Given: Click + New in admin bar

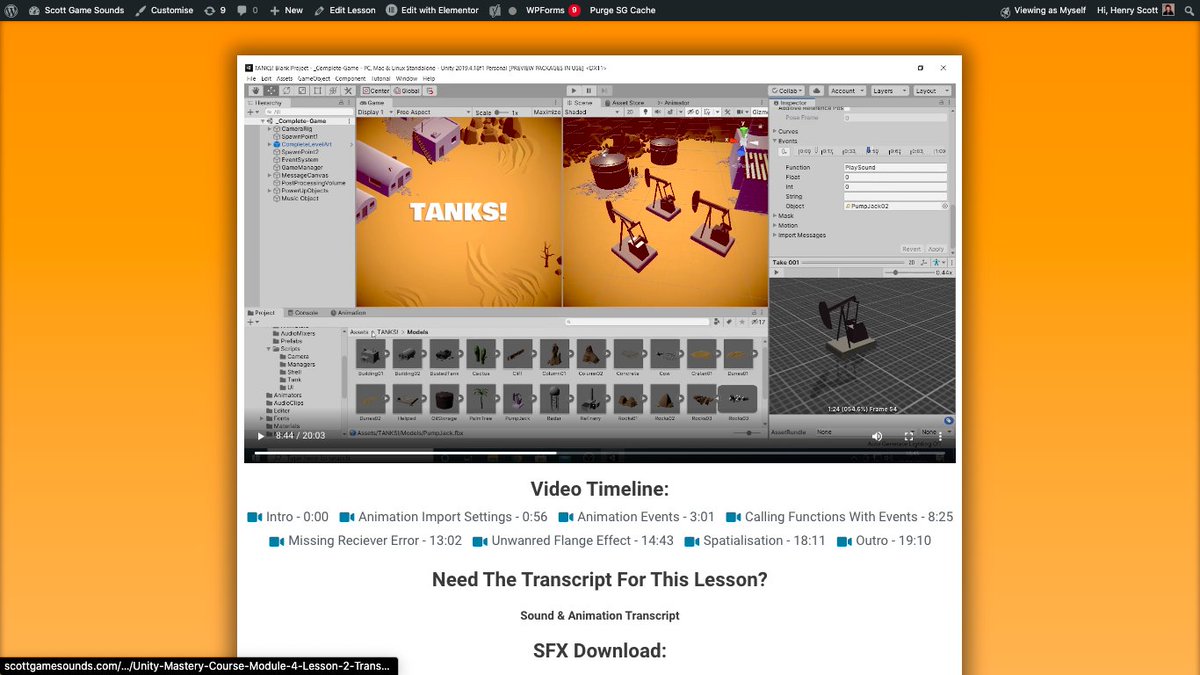Looking at the screenshot, I should tap(286, 10).
